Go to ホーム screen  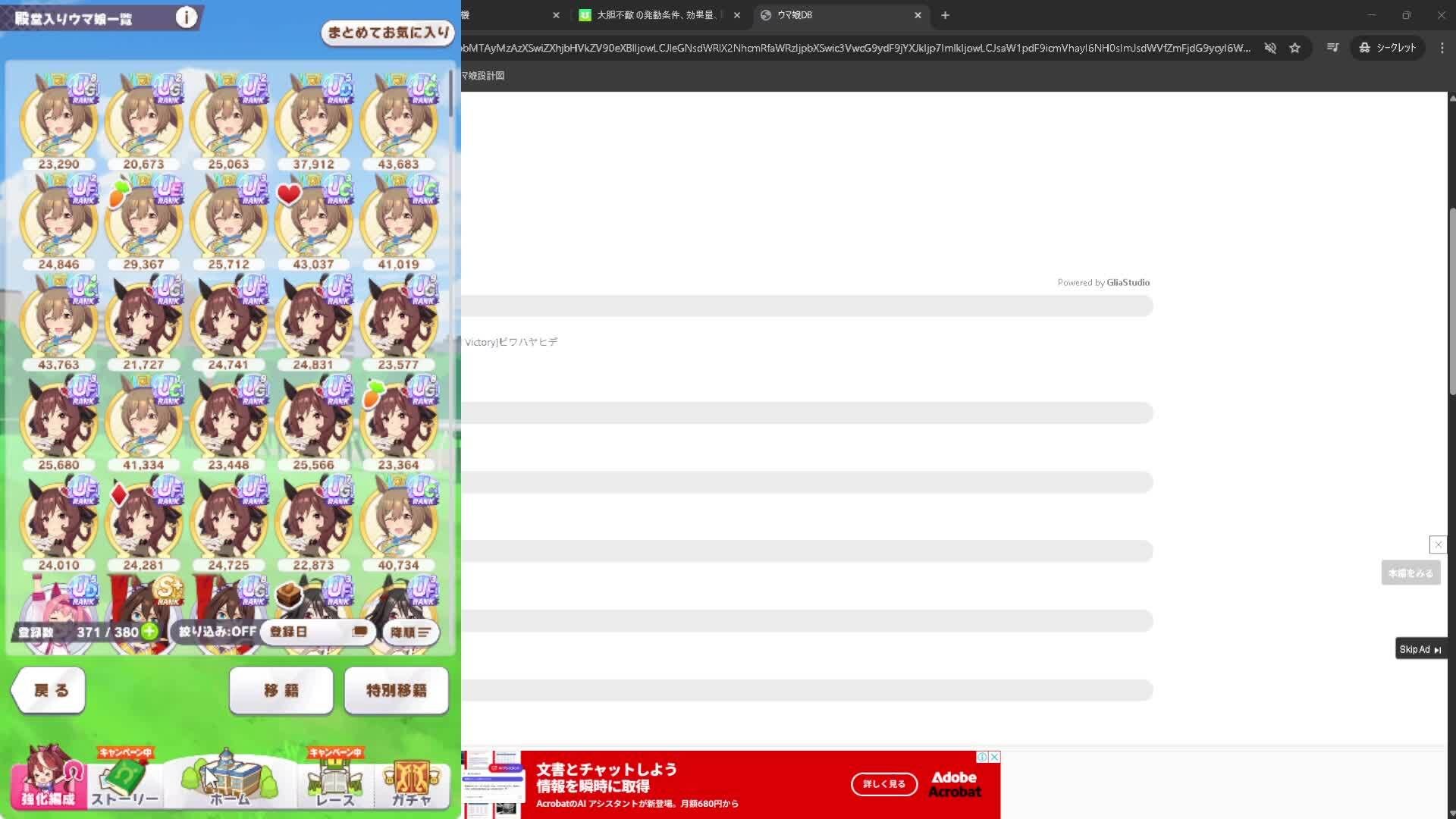click(229, 780)
